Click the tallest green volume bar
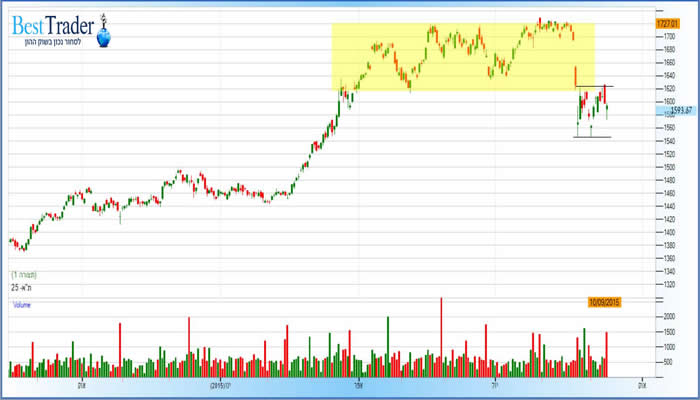This screenshot has width=700, height=400. point(389,344)
